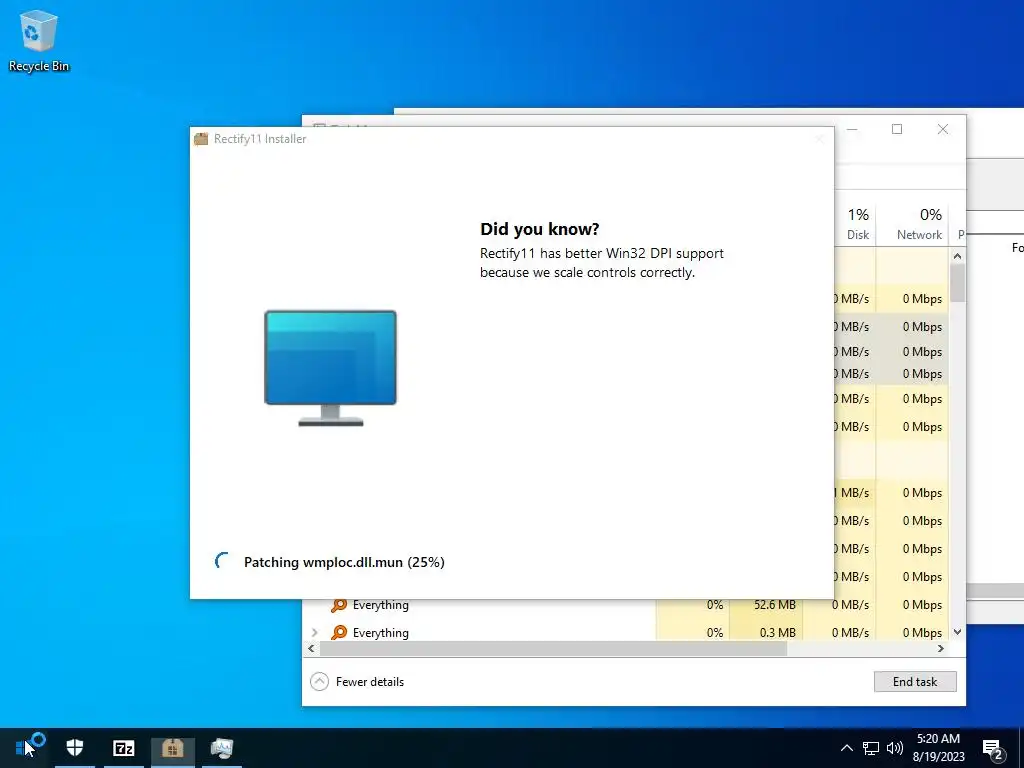Open the notification center icon
The width and height of the screenshot is (1024, 768).
point(993,749)
